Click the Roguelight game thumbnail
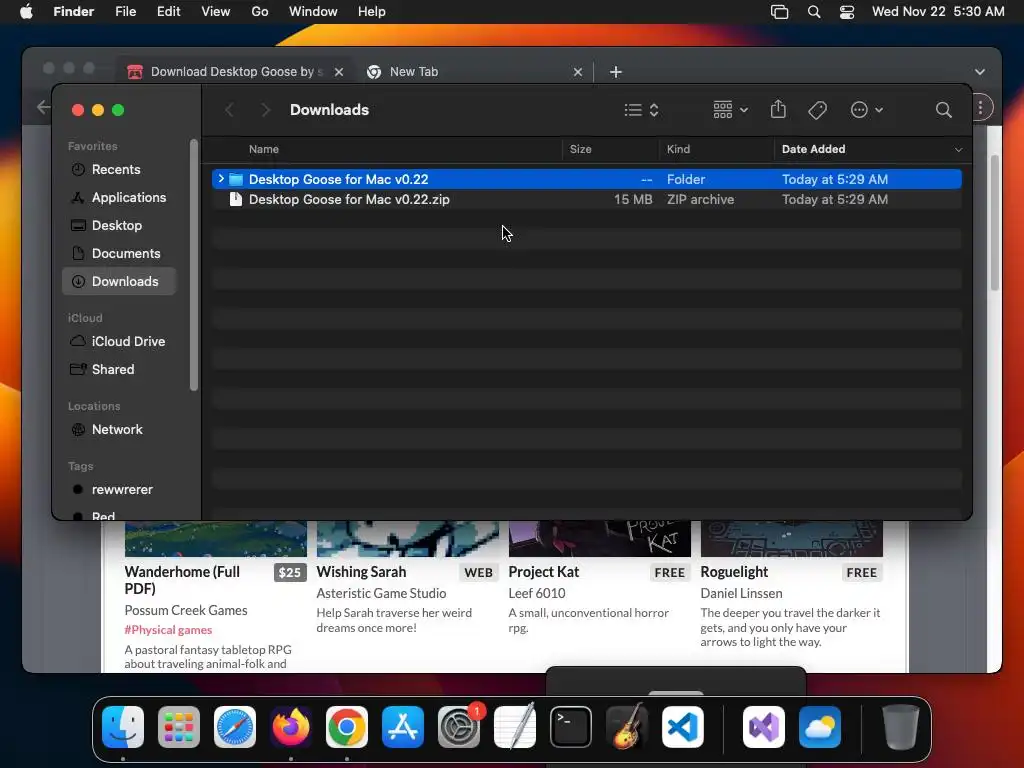 [x=792, y=539]
